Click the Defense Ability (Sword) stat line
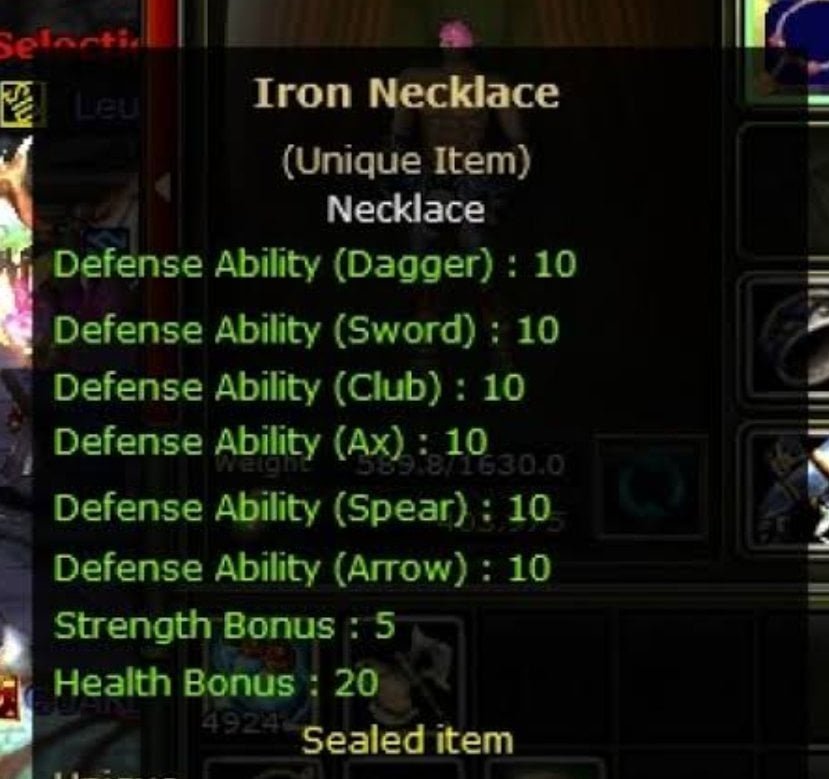Image resolution: width=829 pixels, height=779 pixels. 306,330
